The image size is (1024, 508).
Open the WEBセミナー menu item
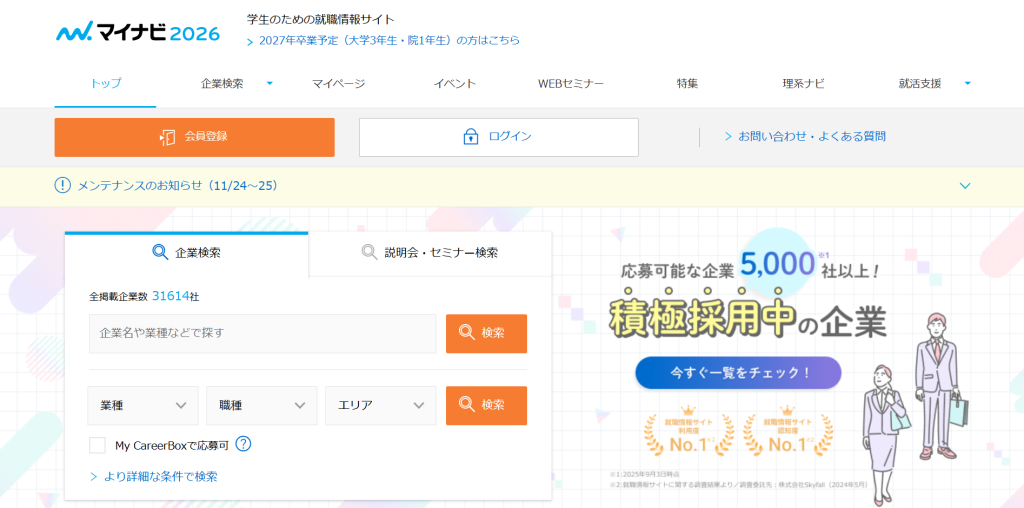click(571, 84)
